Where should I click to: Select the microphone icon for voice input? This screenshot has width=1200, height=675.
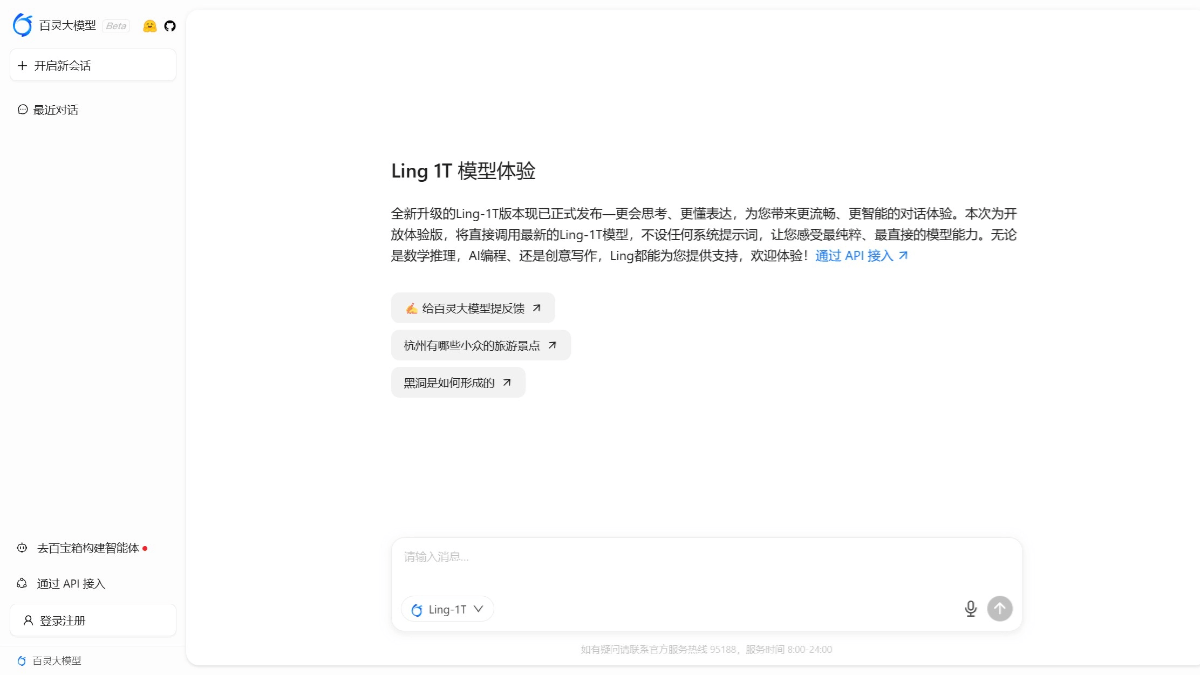pos(970,608)
